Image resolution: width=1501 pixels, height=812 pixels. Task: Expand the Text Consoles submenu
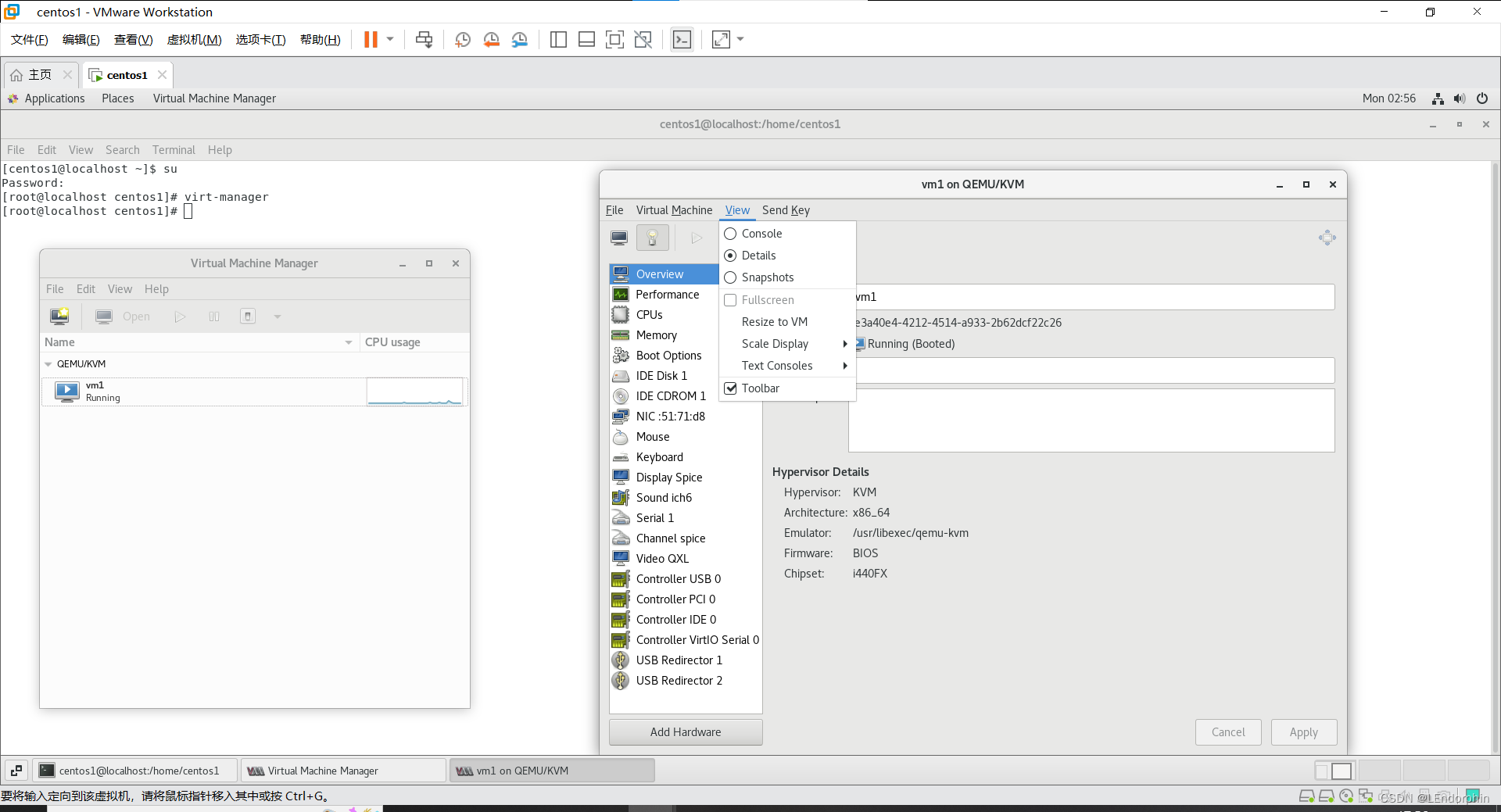(x=787, y=366)
